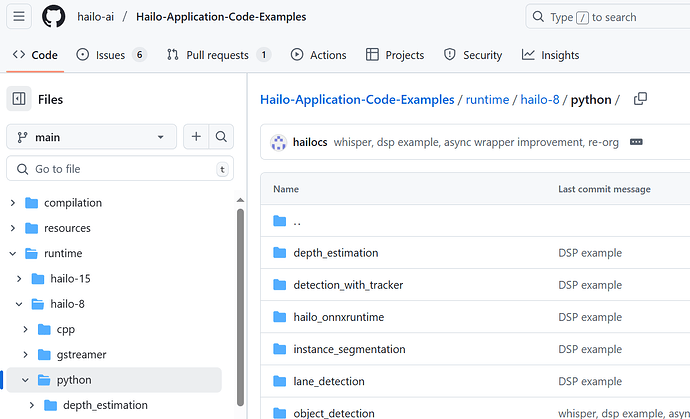690x419 pixels.
Task: Open the hamburger navigation menu
Action: tap(19, 17)
